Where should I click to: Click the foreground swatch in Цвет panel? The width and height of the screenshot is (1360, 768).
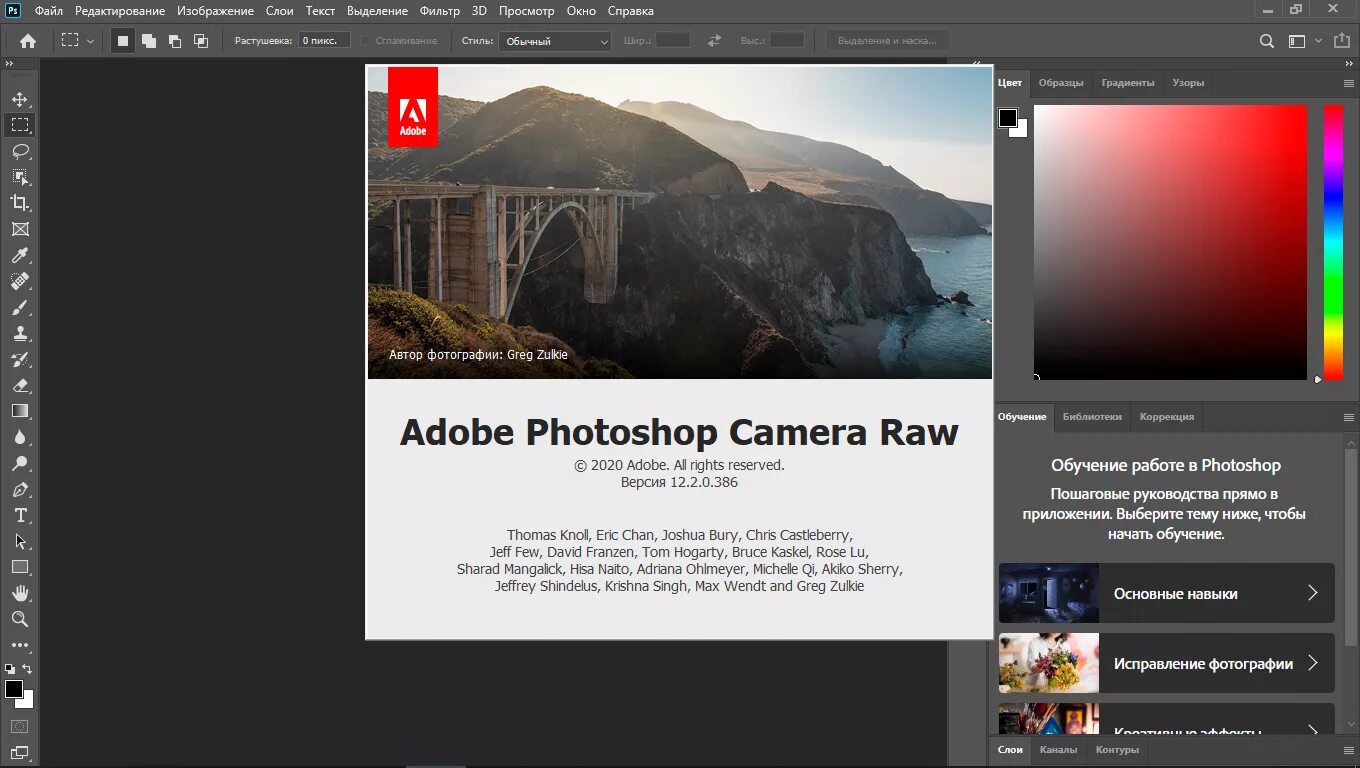click(x=1008, y=118)
